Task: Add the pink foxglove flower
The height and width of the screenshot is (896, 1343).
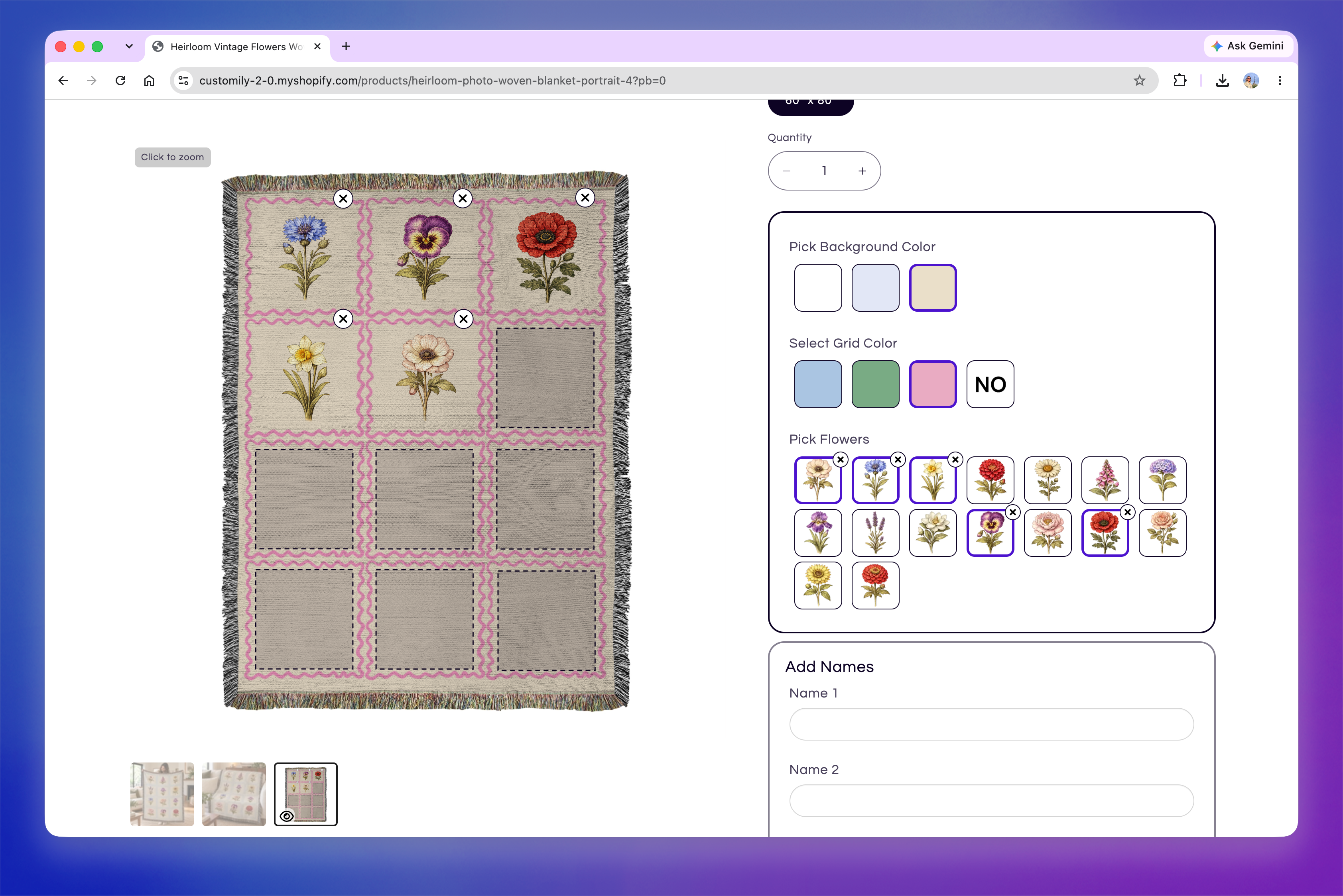Action: coord(1105,480)
